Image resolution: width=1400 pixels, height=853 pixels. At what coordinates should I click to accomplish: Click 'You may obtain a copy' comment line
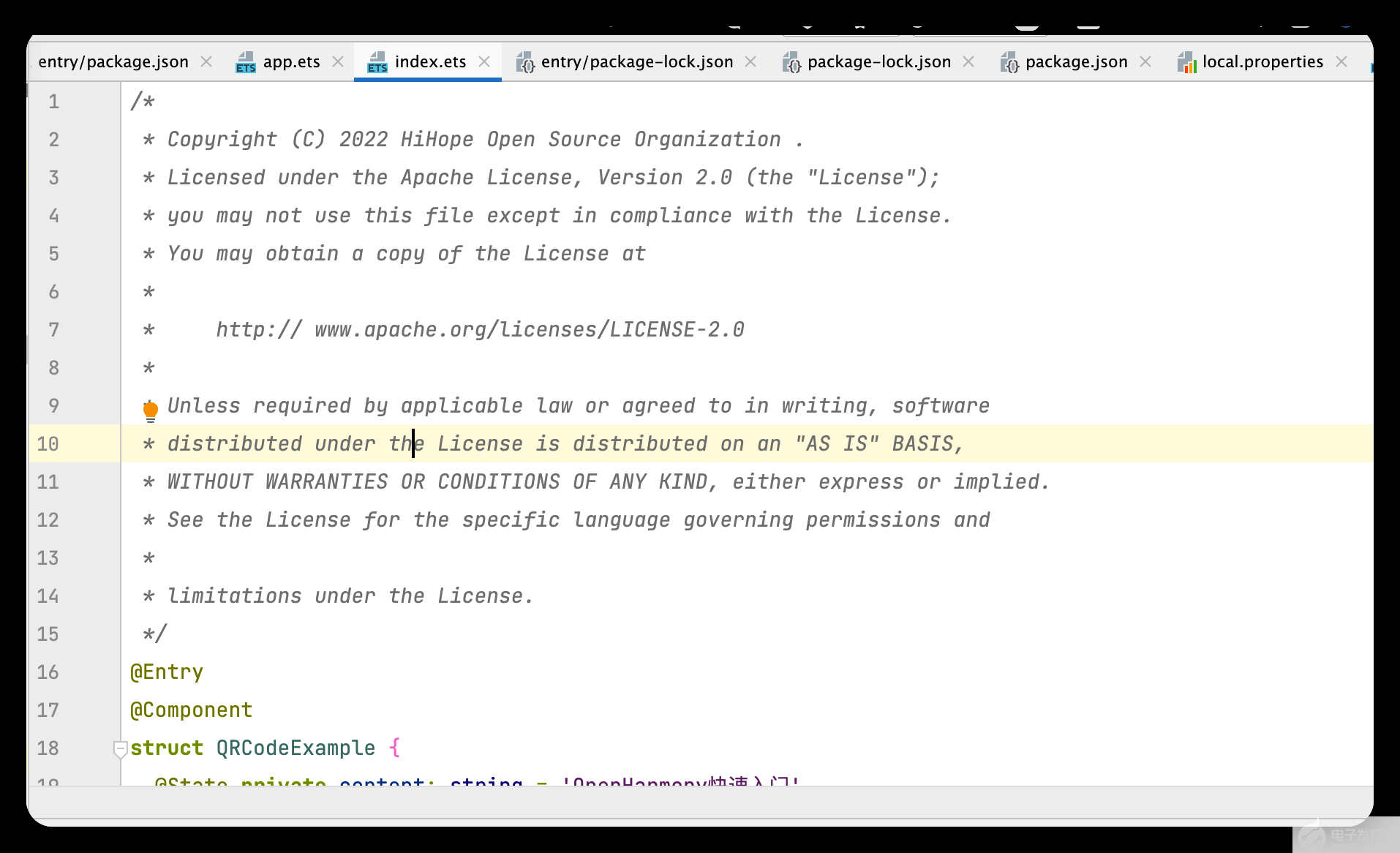point(394,254)
